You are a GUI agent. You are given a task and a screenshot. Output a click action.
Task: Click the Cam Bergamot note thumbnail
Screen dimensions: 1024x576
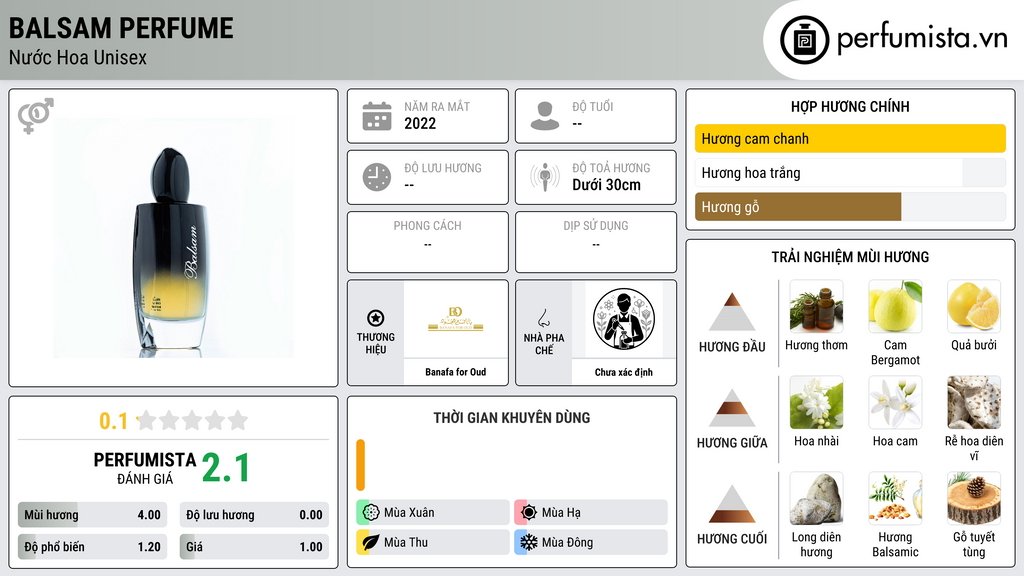895,306
